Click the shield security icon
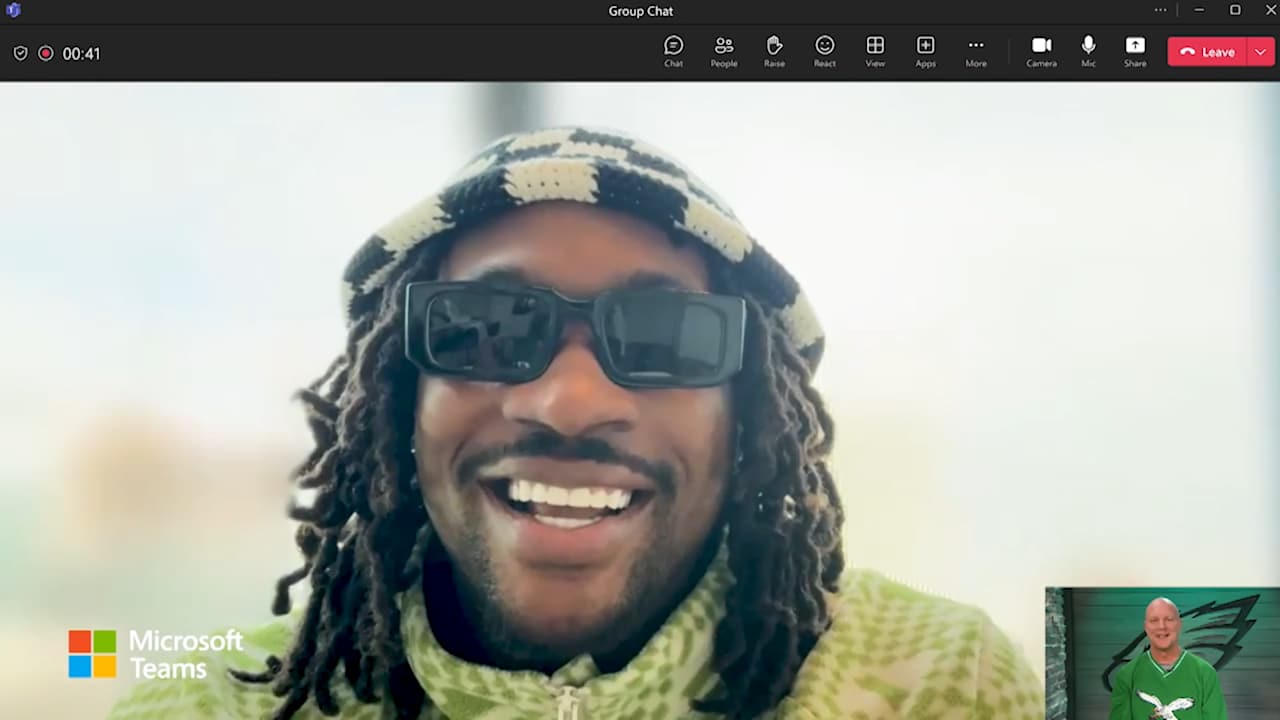Screen dimensions: 1280x720 (20, 53)
